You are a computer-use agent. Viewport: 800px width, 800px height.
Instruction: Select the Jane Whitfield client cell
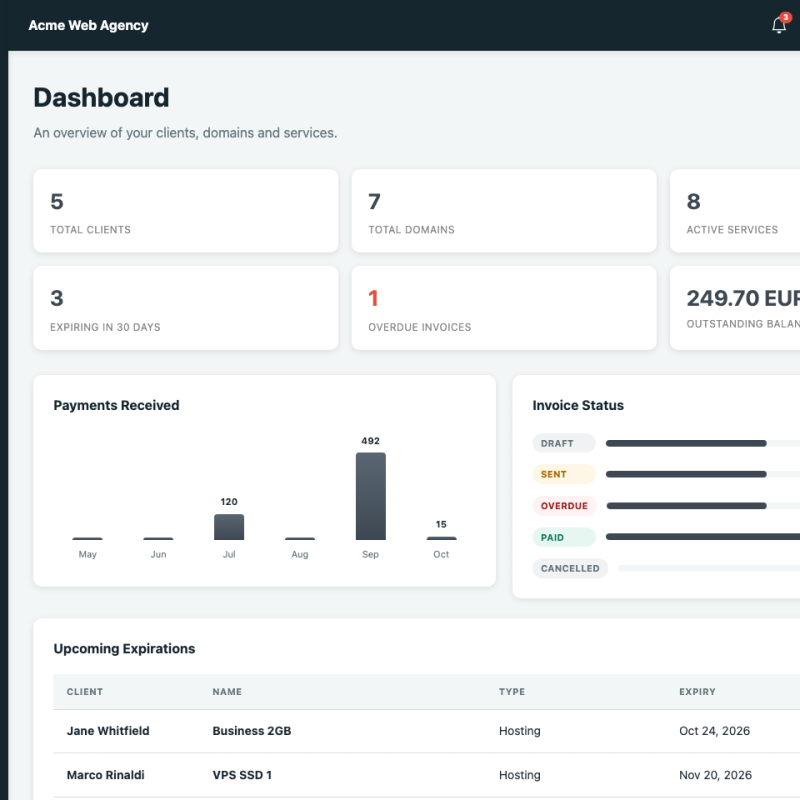[x=108, y=731]
